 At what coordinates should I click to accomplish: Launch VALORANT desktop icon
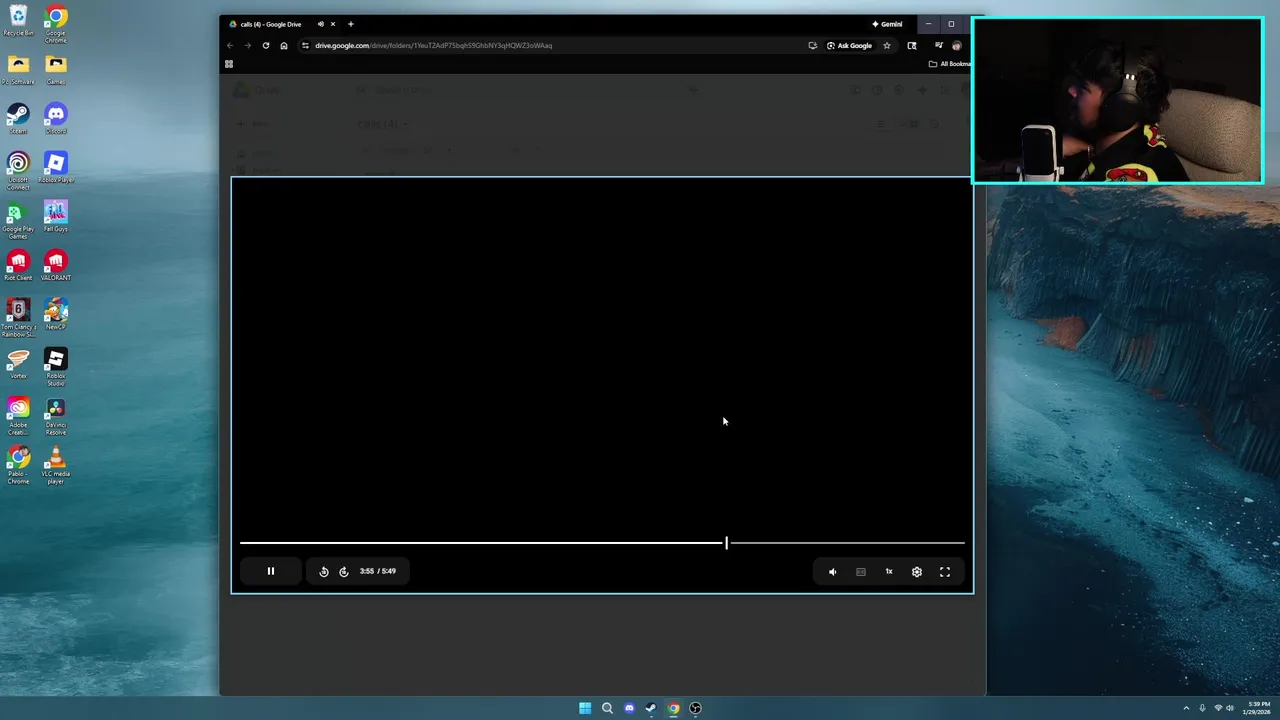pos(56,266)
